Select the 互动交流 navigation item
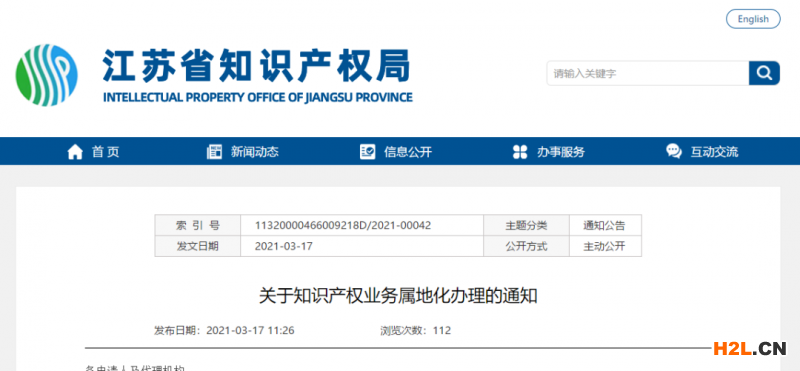The width and height of the screenshot is (800, 371). 714,152
